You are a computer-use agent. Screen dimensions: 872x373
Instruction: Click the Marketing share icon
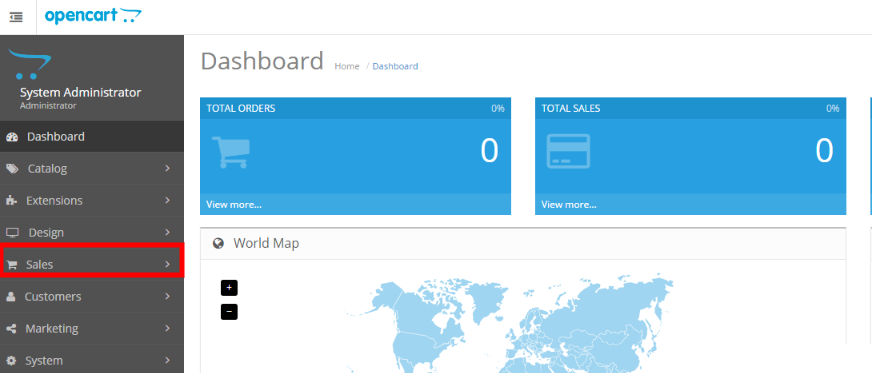click(11, 329)
